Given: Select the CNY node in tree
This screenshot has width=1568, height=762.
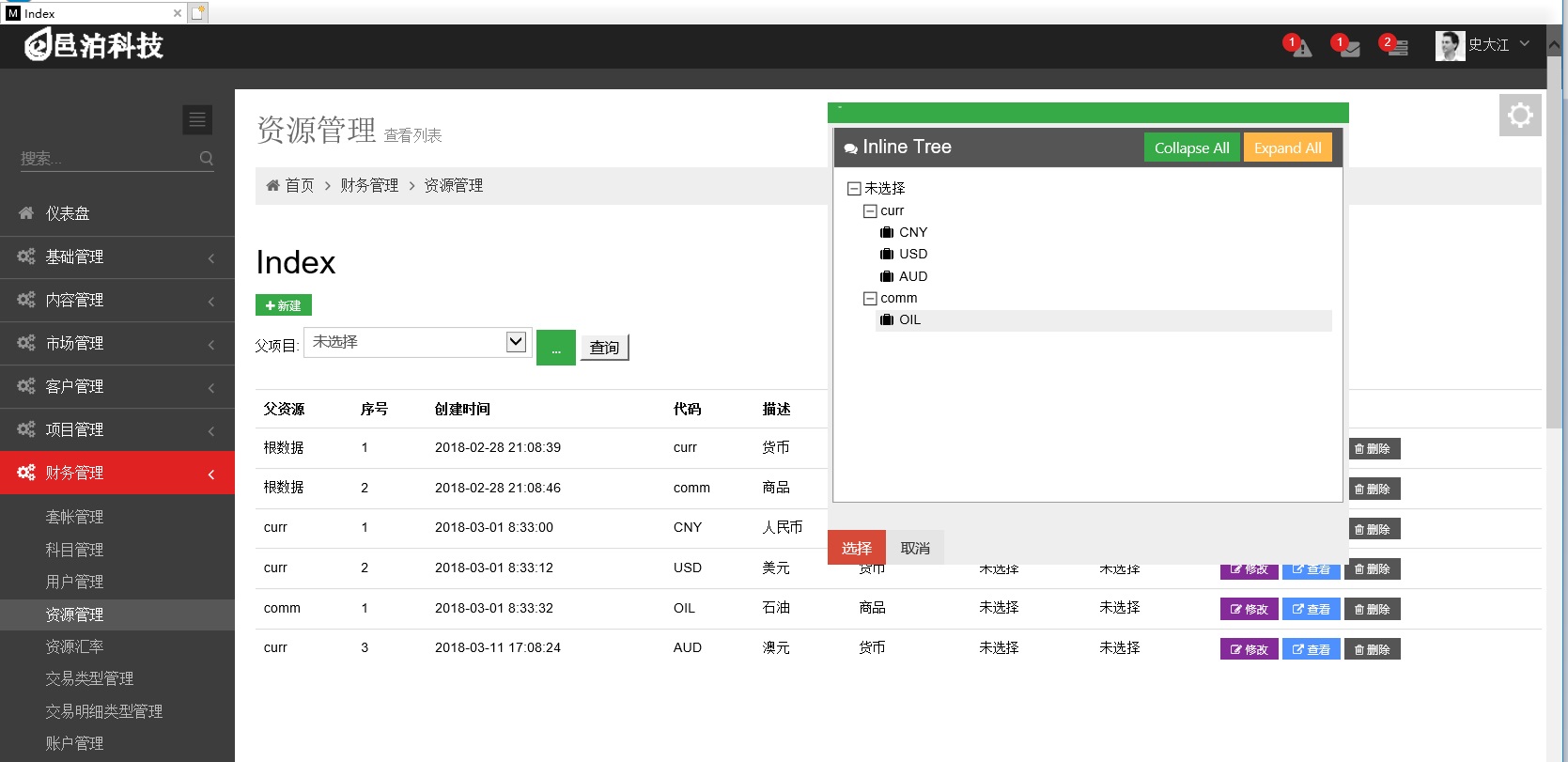Looking at the screenshot, I should click(x=912, y=232).
